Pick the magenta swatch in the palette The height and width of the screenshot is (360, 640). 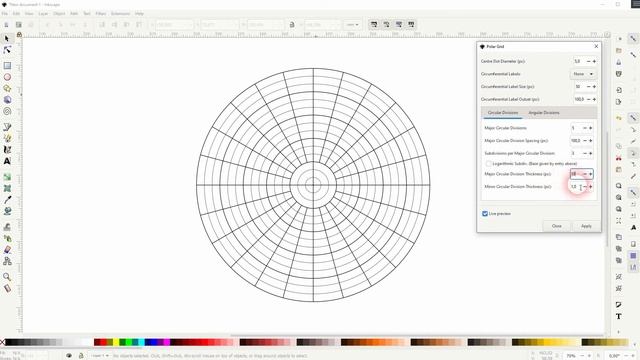pyautogui.click(x=167, y=342)
